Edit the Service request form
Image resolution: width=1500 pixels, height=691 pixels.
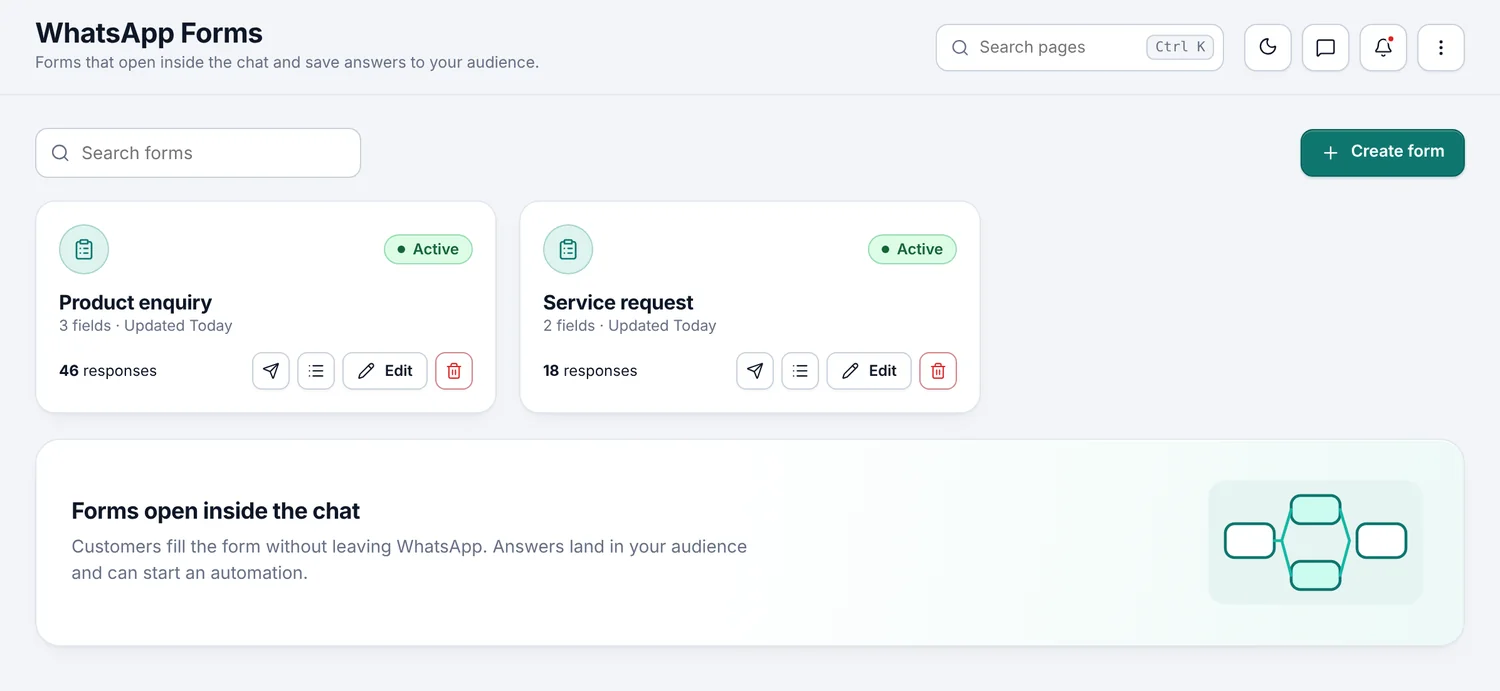869,371
